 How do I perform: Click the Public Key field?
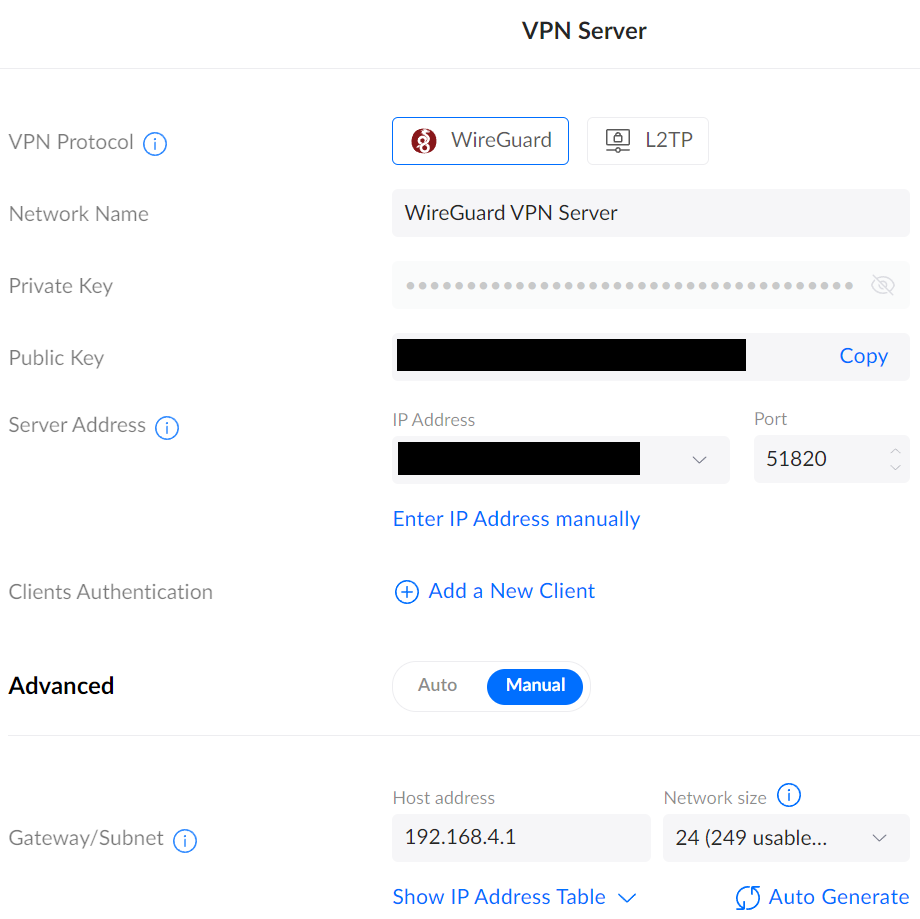pyautogui.click(x=651, y=357)
